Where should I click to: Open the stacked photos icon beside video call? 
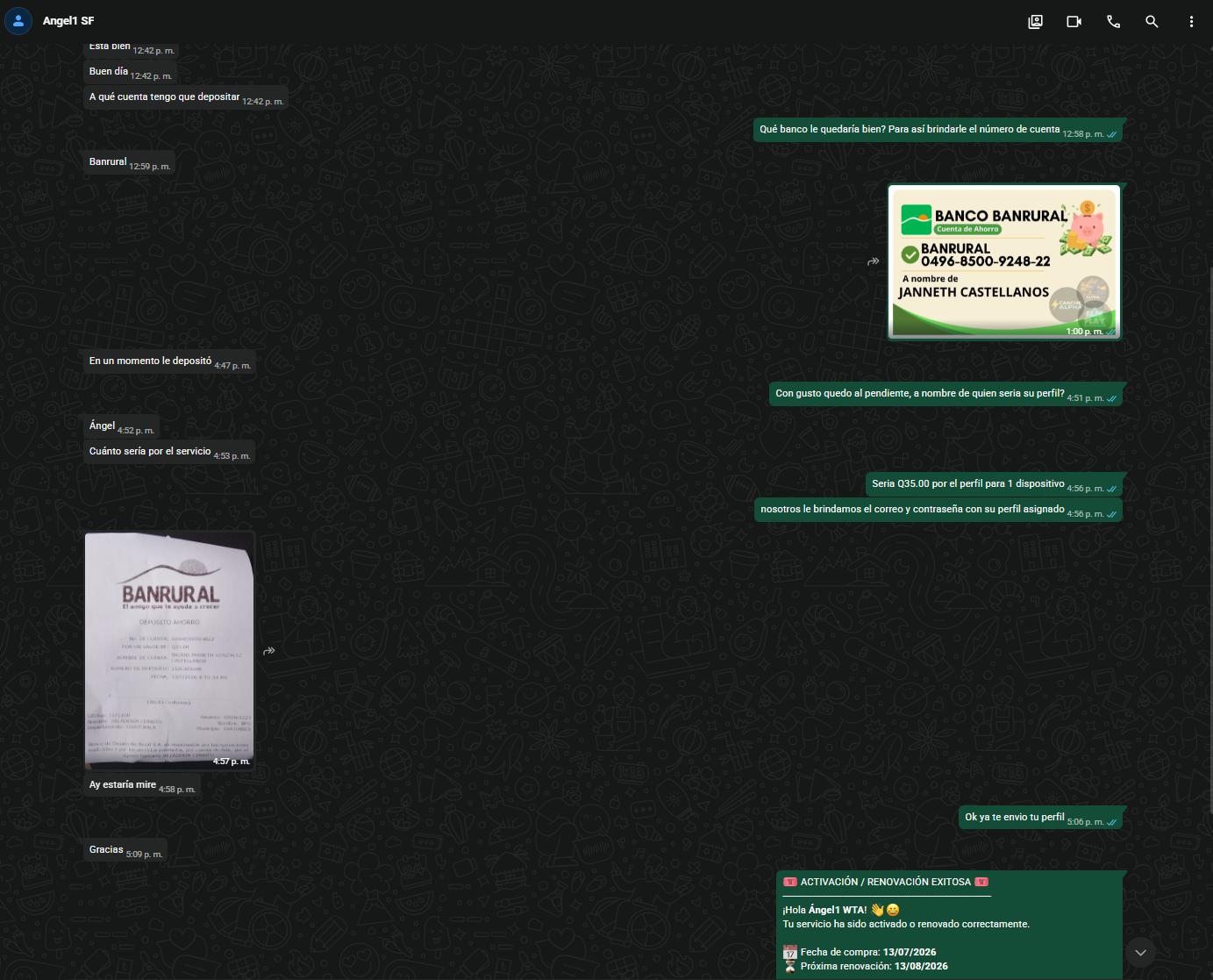click(1036, 22)
